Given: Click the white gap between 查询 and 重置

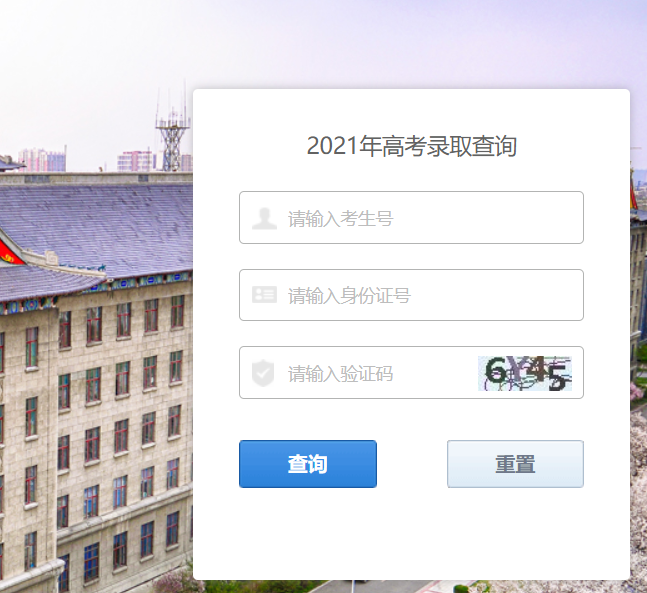Looking at the screenshot, I should click(412, 464).
